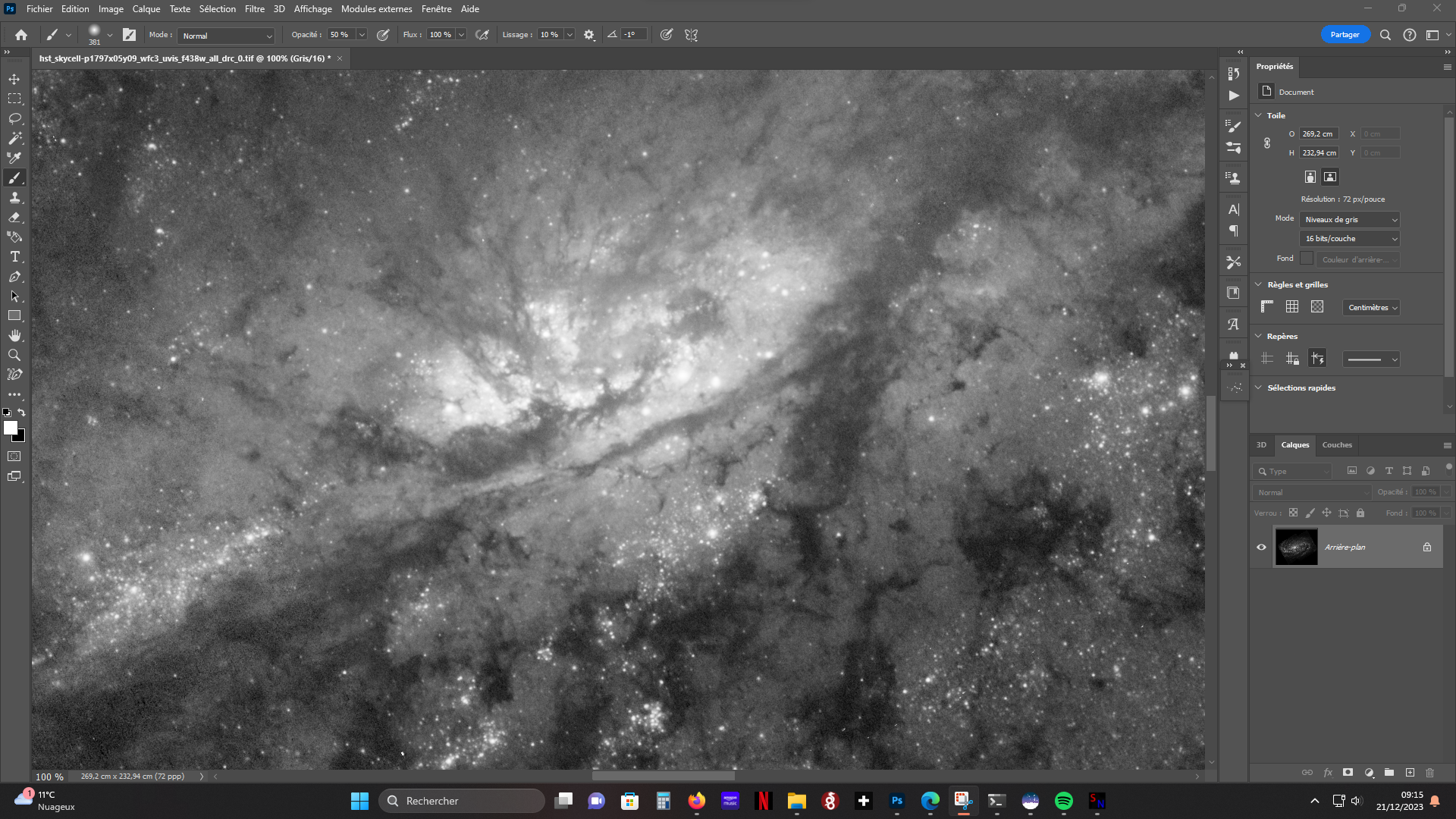The image size is (1456, 819).
Task: Select the Clone Stamp tool
Action: point(14,197)
